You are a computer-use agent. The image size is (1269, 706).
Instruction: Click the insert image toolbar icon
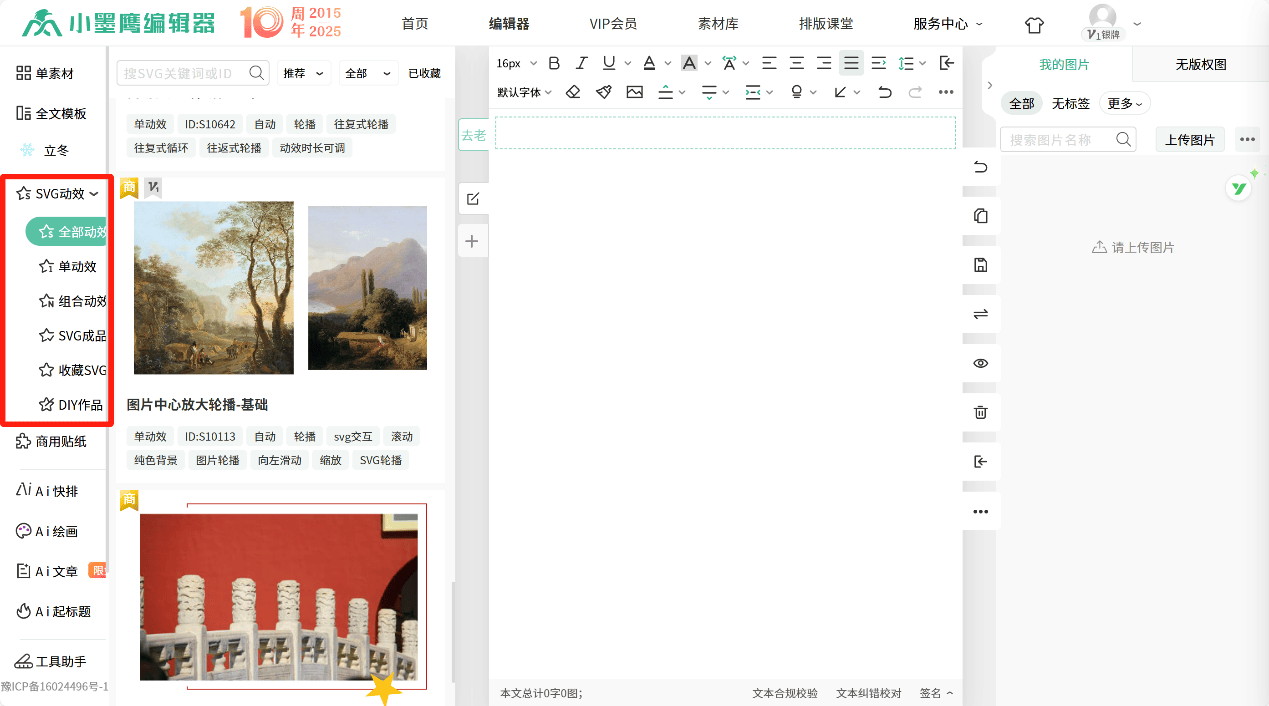pyautogui.click(x=635, y=92)
